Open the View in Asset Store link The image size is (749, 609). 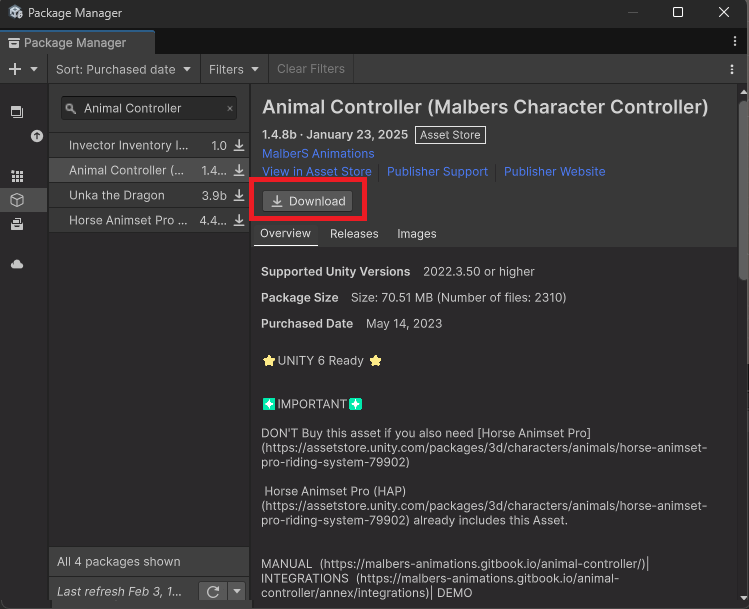pyautogui.click(x=317, y=171)
